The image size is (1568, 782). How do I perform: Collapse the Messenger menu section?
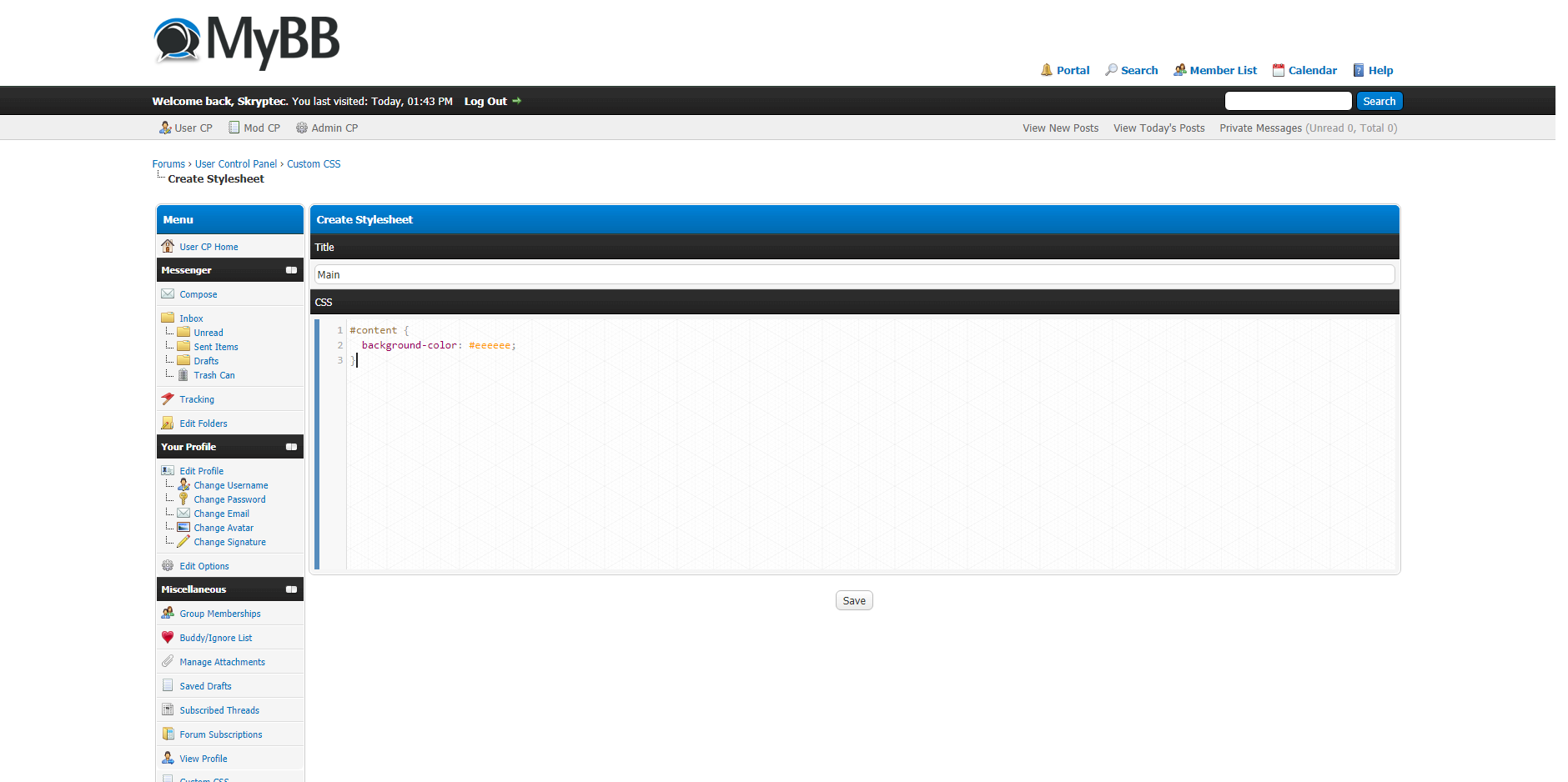click(x=291, y=270)
